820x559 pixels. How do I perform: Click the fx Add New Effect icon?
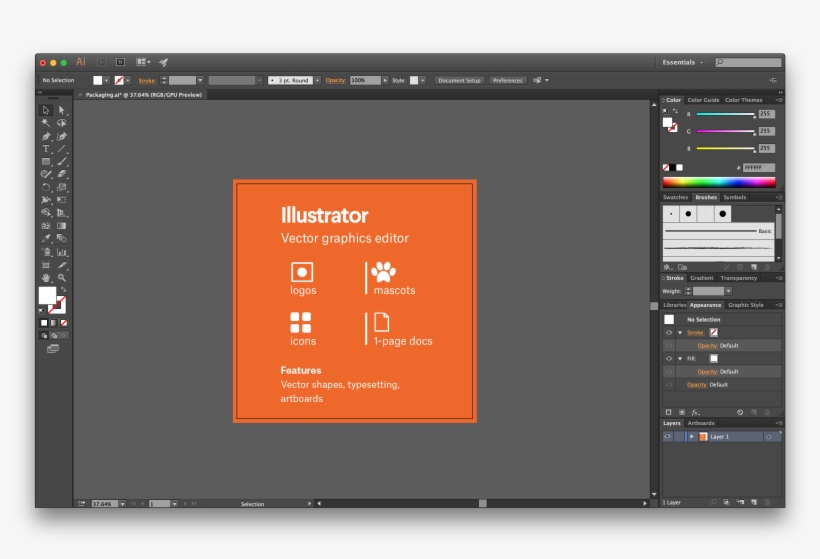coord(695,412)
